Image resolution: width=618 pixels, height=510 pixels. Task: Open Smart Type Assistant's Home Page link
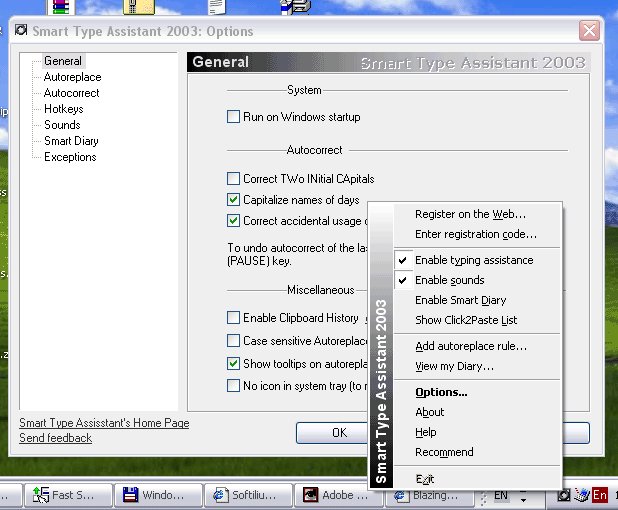coord(104,423)
